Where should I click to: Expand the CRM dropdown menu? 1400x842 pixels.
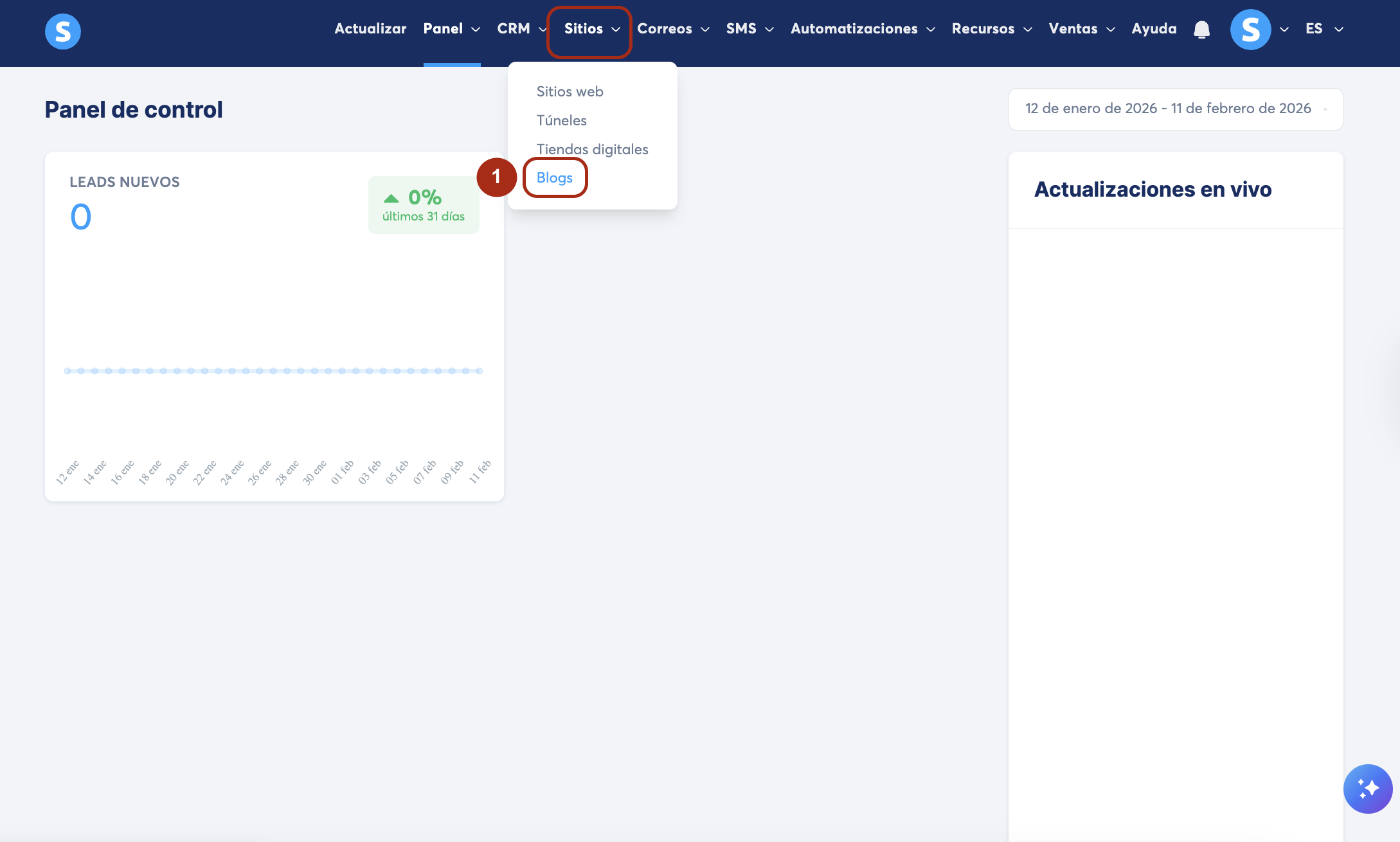[521, 29]
